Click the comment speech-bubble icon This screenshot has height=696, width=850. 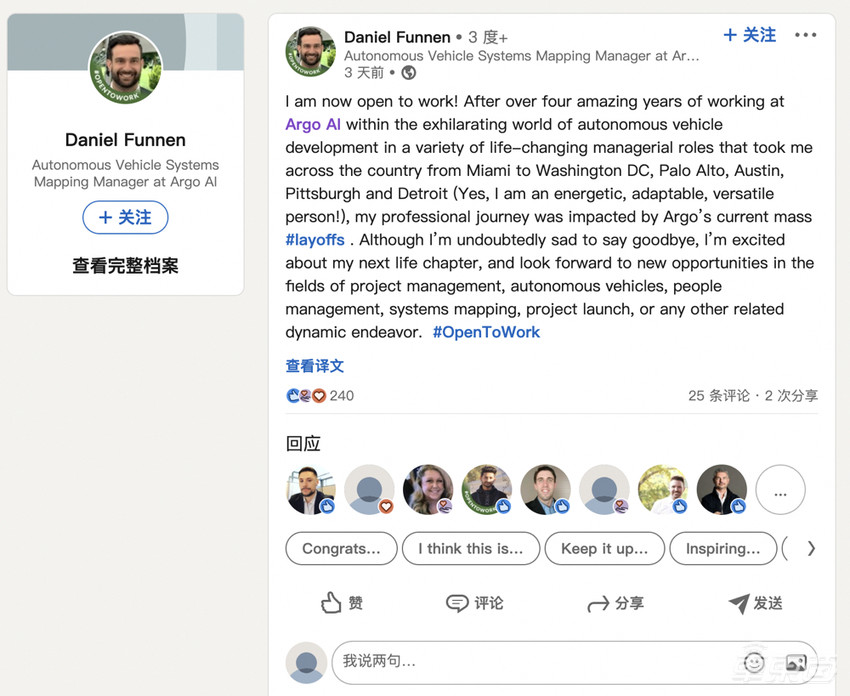point(457,603)
